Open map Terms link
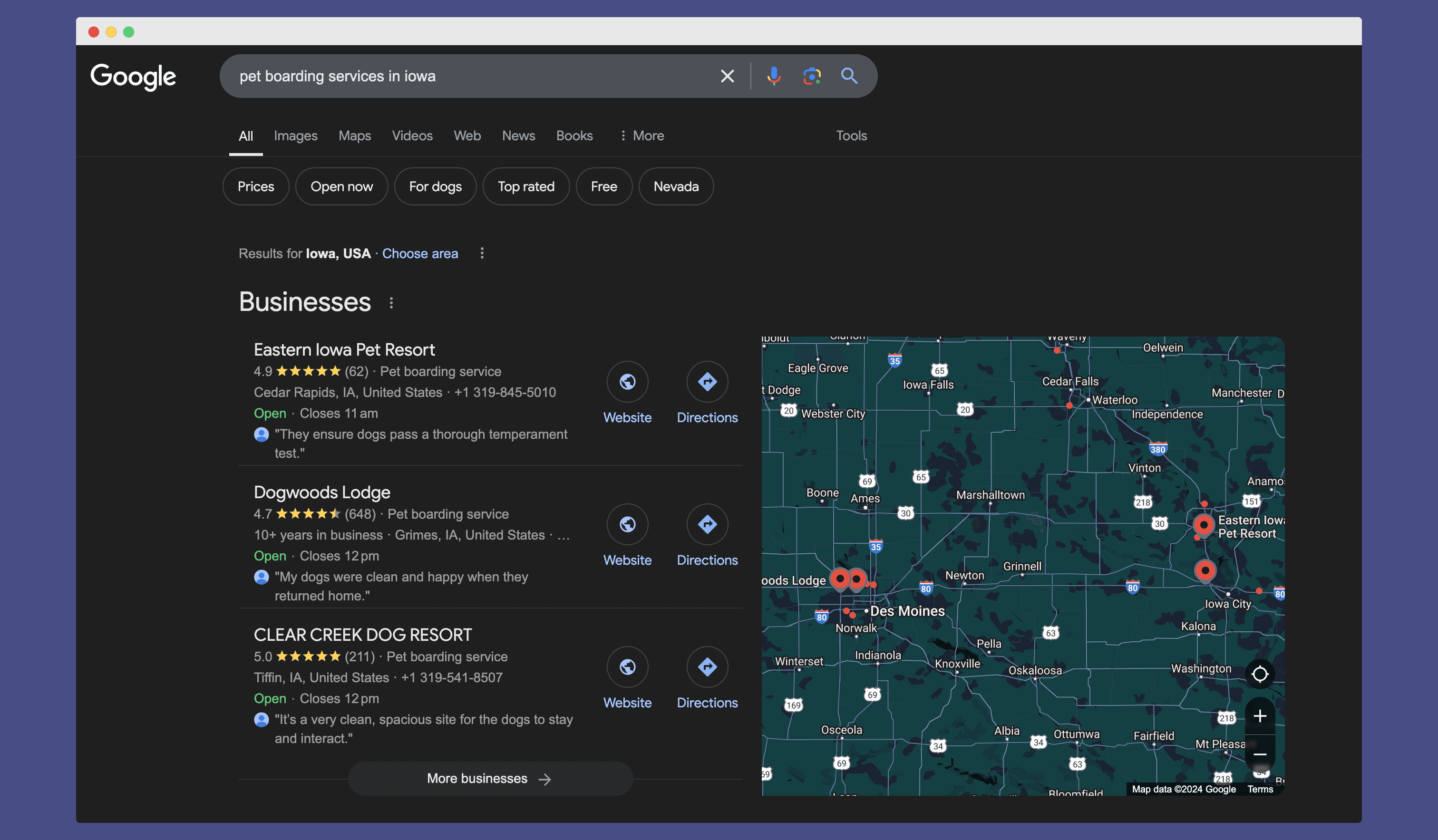This screenshot has height=840, width=1438. click(x=1259, y=789)
